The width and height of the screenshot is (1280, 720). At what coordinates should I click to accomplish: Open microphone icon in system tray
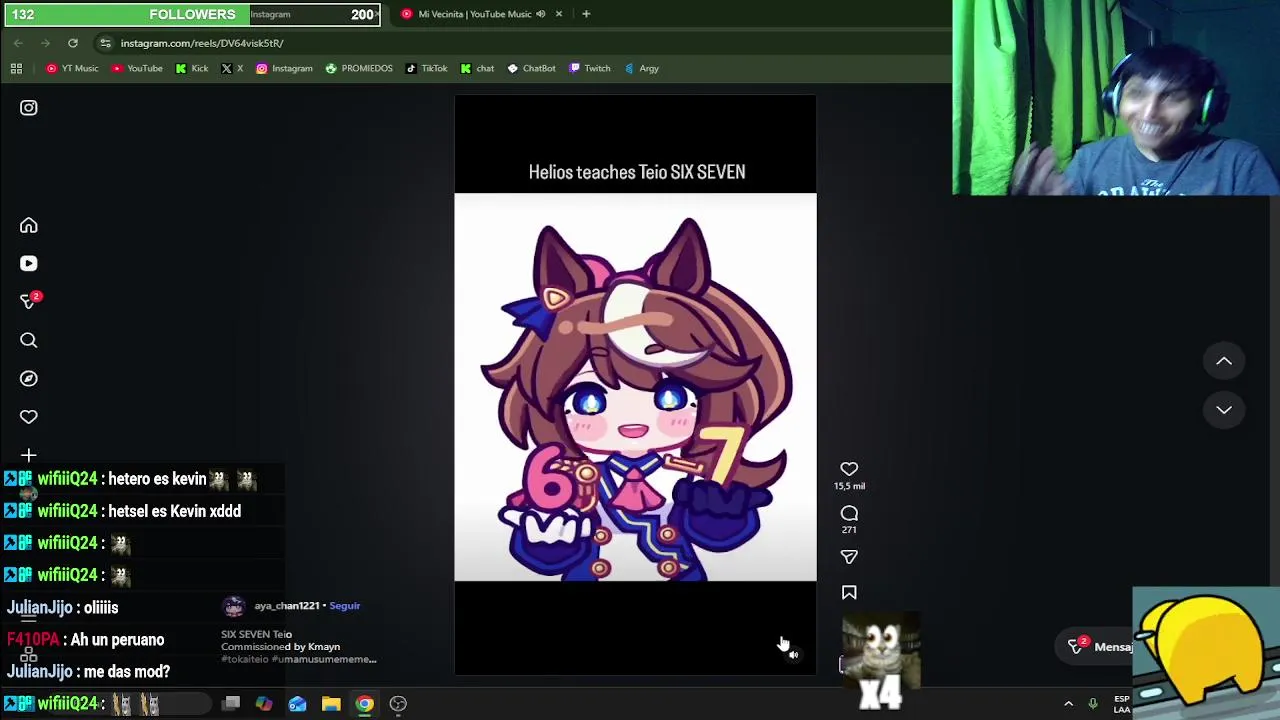click(x=1093, y=704)
